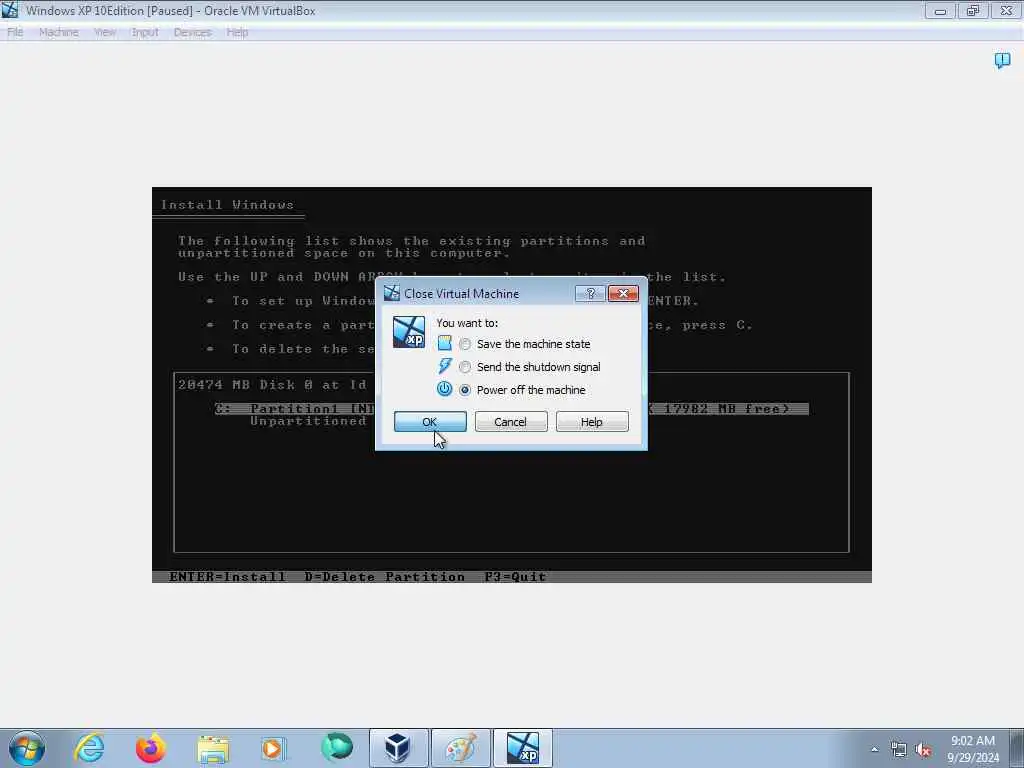The image size is (1024, 768).
Task: Confirm with the OK button
Action: [x=430, y=422]
